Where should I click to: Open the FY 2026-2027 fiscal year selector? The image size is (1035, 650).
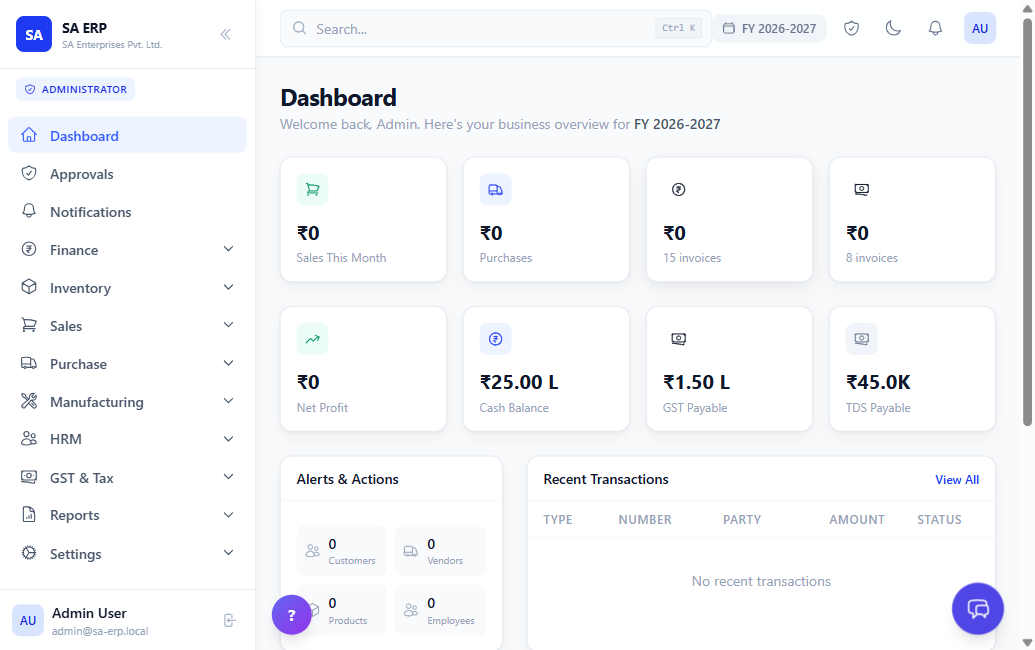(x=769, y=28)
